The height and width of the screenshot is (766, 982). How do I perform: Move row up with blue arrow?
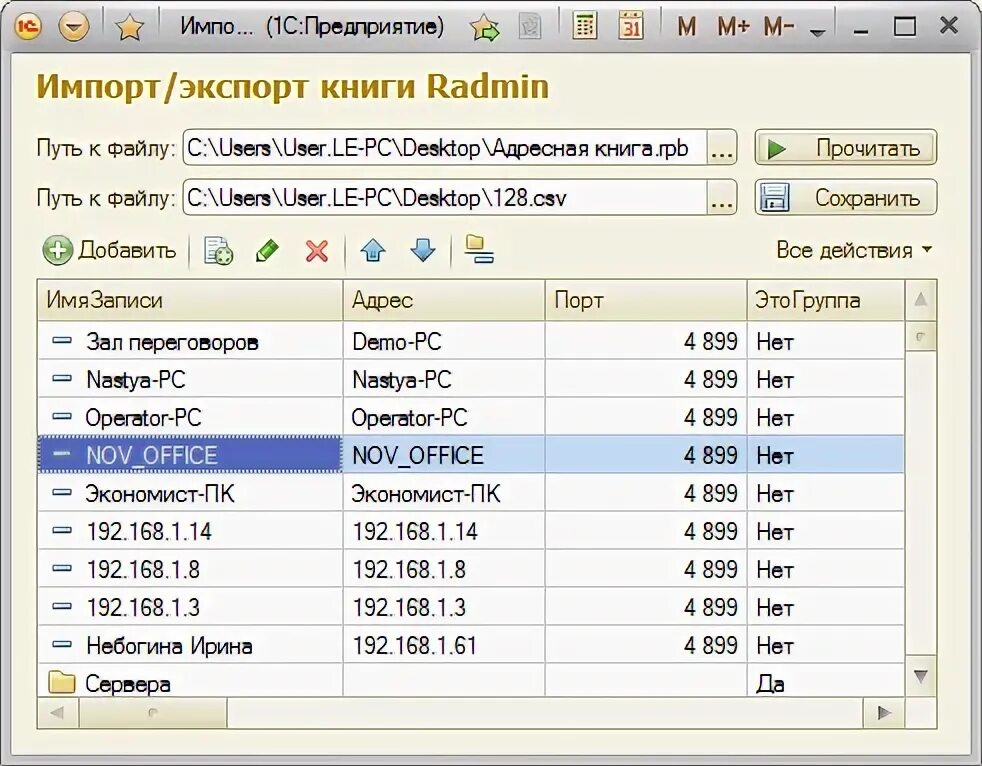(373, 251)
